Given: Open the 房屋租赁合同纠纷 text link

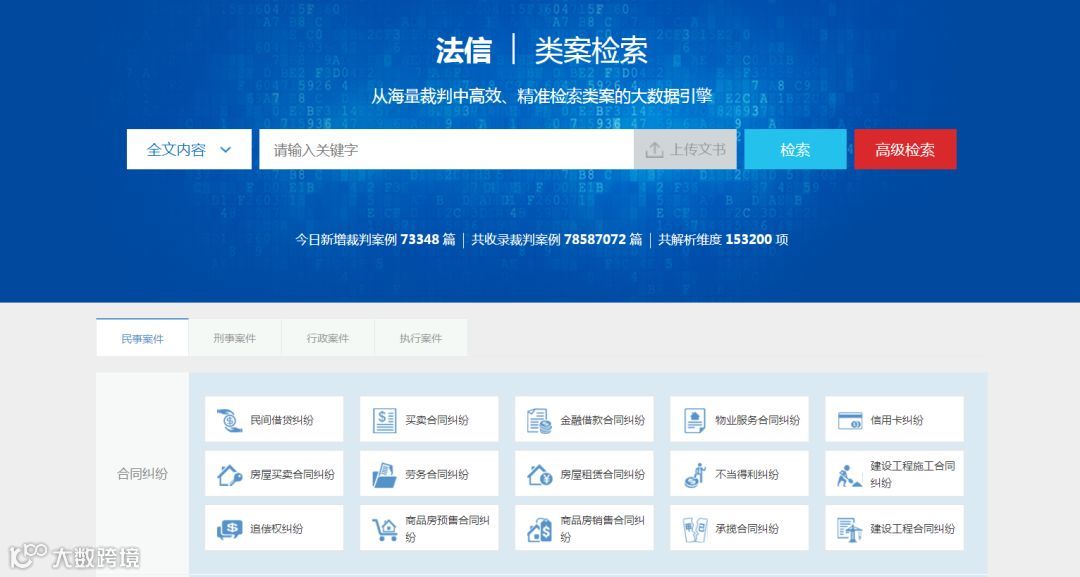Looking at the screenshot, I should click(603, 474).
